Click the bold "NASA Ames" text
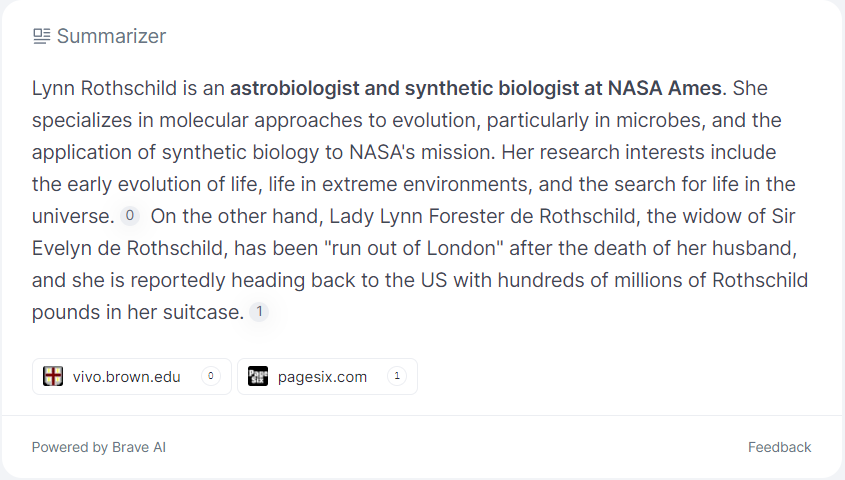 [664, 88]
